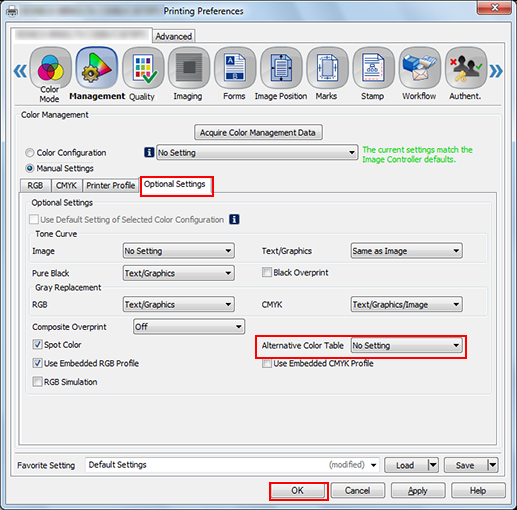Open the Pure Black dropdown
517x510 pixels.
(179, 273)
